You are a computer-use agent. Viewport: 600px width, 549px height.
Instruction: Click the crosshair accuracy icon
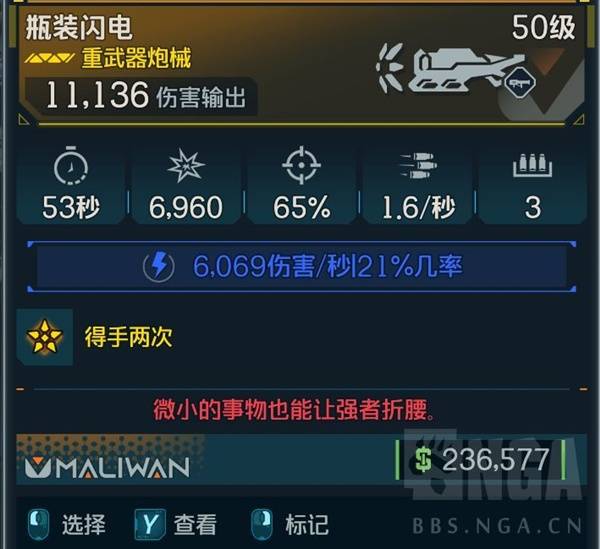click(301, 165)
